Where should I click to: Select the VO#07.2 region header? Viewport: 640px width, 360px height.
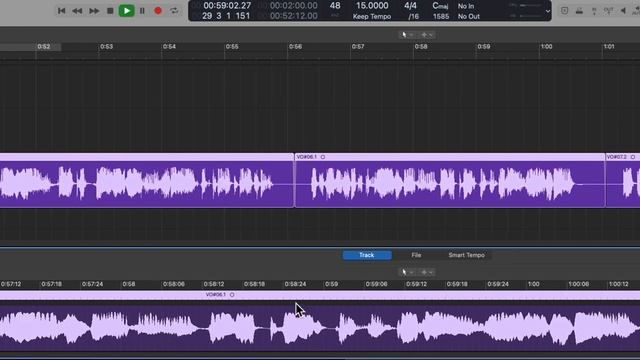[623, 157]
